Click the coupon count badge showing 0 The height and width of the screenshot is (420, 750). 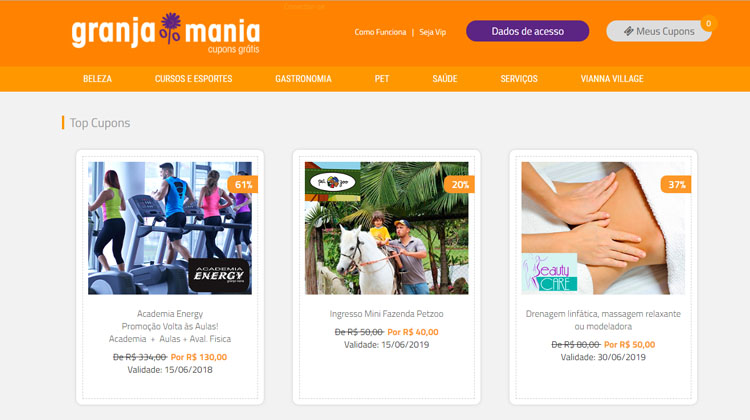[708, 23]
